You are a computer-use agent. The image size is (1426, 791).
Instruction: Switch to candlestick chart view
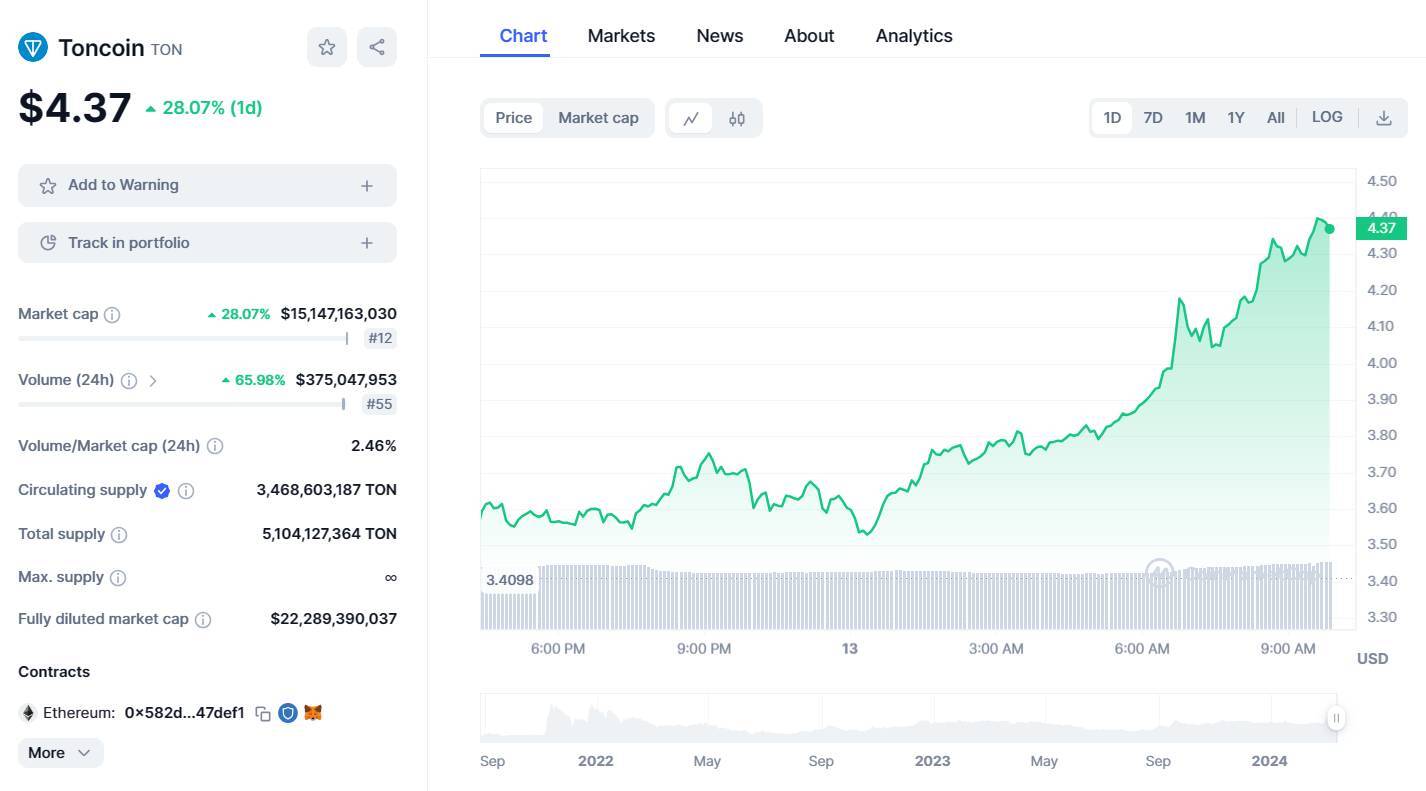(737, 118)
